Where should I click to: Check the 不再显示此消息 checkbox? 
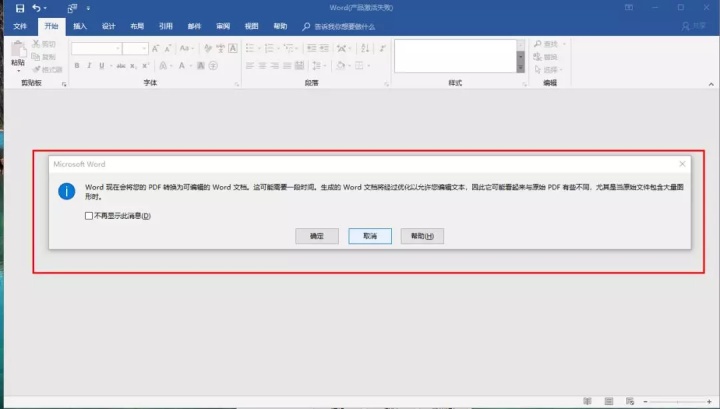tap(89, 216)
